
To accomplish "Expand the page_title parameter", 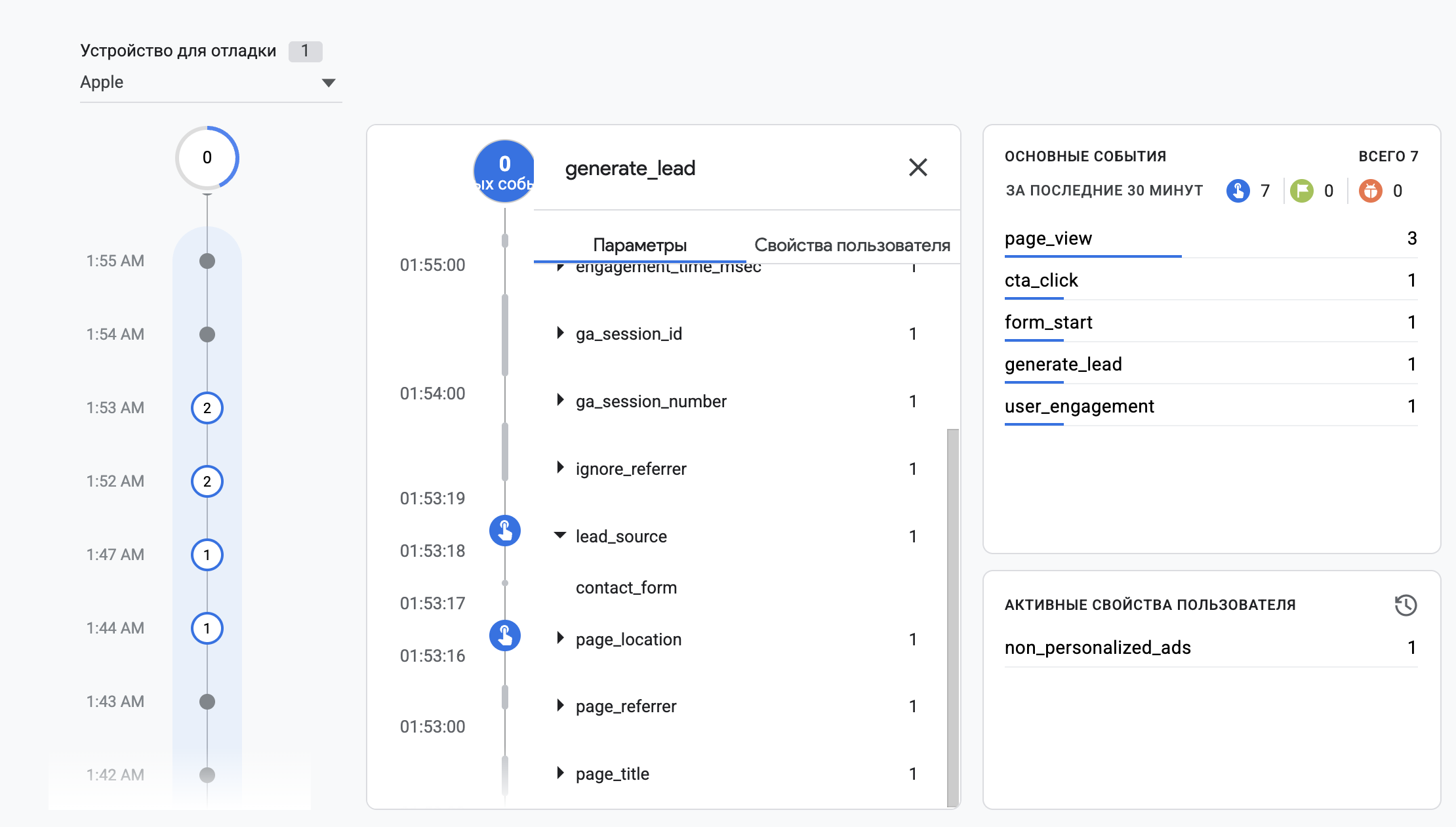I will coord(561,773).
